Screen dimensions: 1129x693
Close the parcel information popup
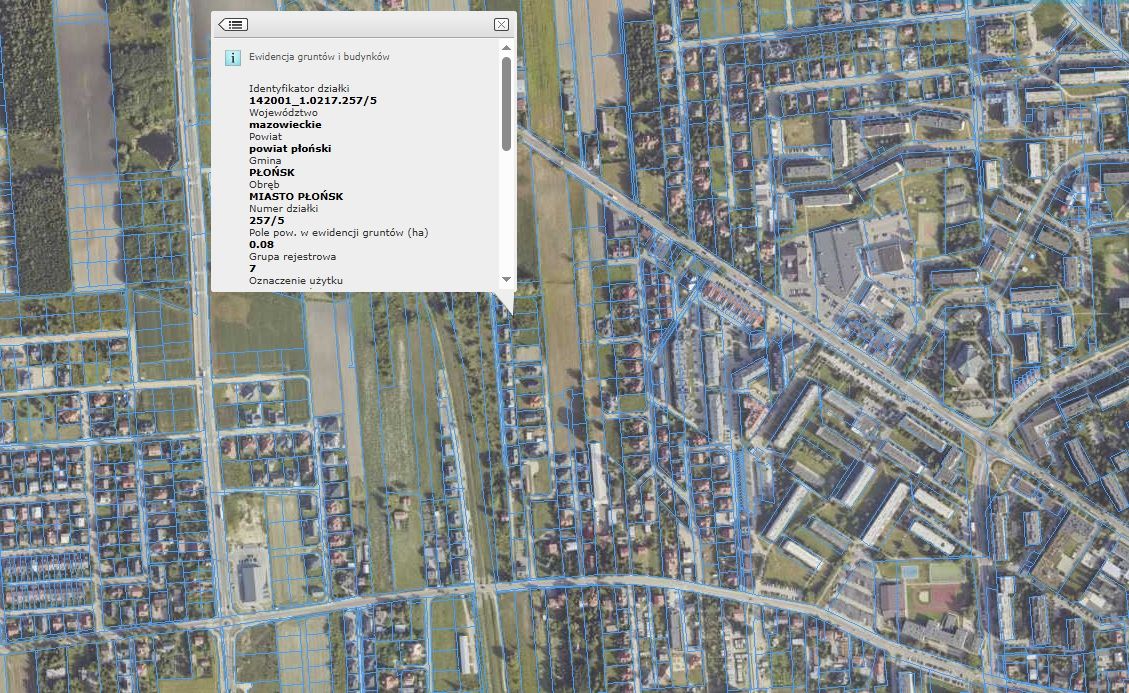click(501, 24)
